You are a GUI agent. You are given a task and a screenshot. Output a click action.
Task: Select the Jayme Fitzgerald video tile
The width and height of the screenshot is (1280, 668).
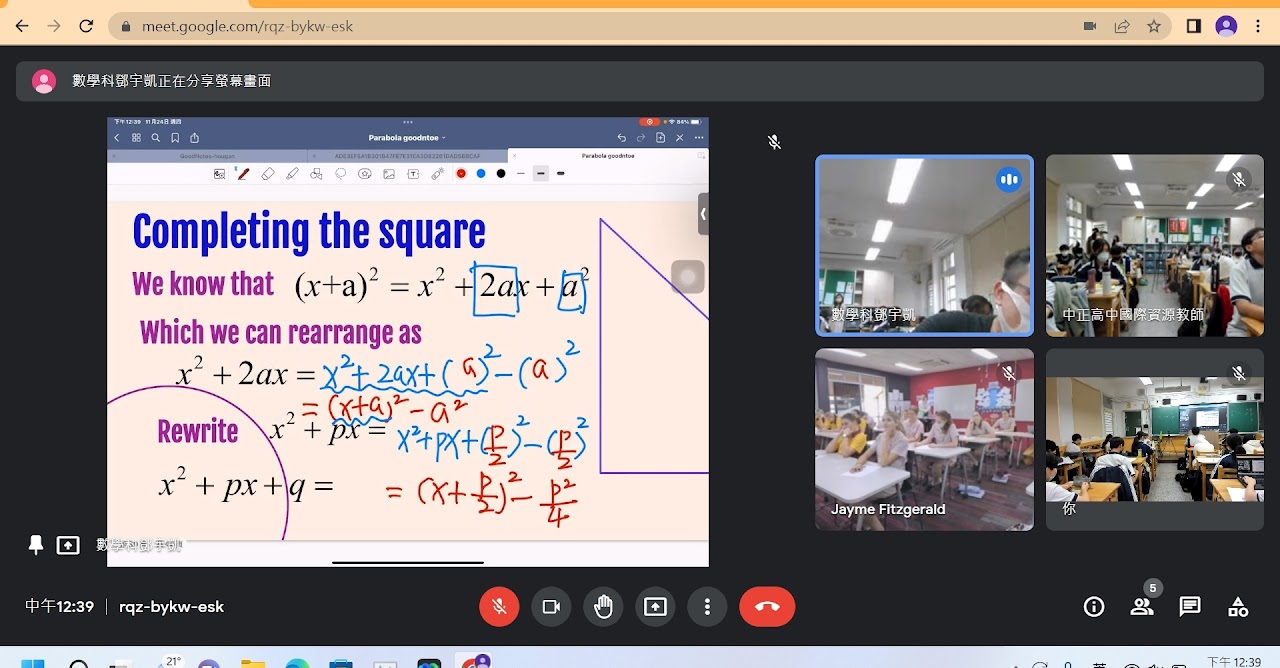pyautogui.click(x=924, y=439)
